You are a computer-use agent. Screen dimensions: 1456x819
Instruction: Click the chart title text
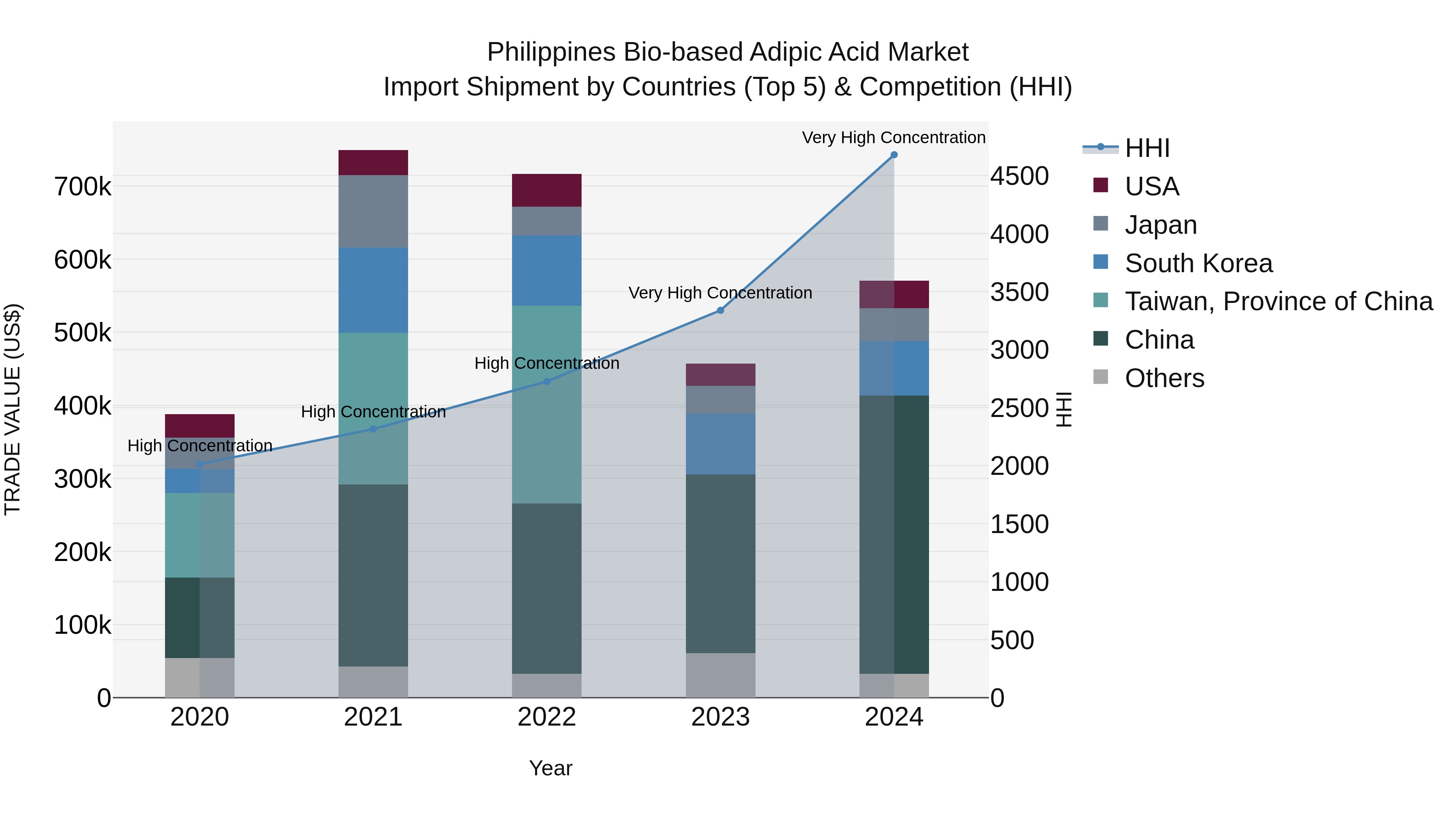728,69
